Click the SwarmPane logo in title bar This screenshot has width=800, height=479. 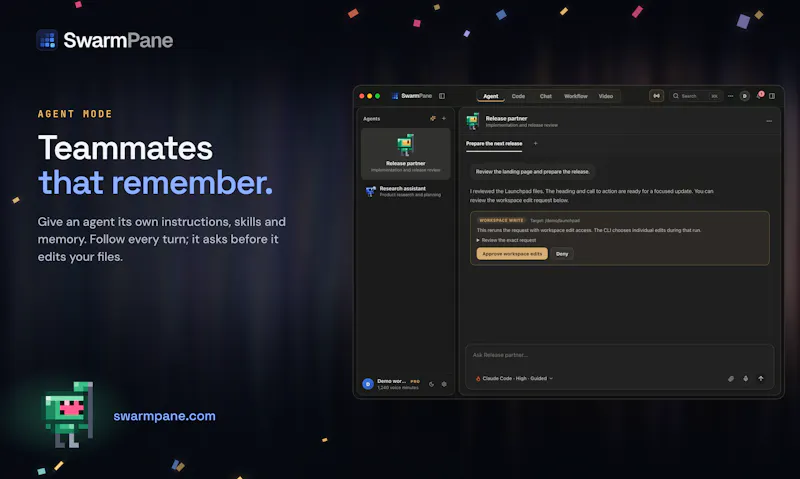(412, 96)
